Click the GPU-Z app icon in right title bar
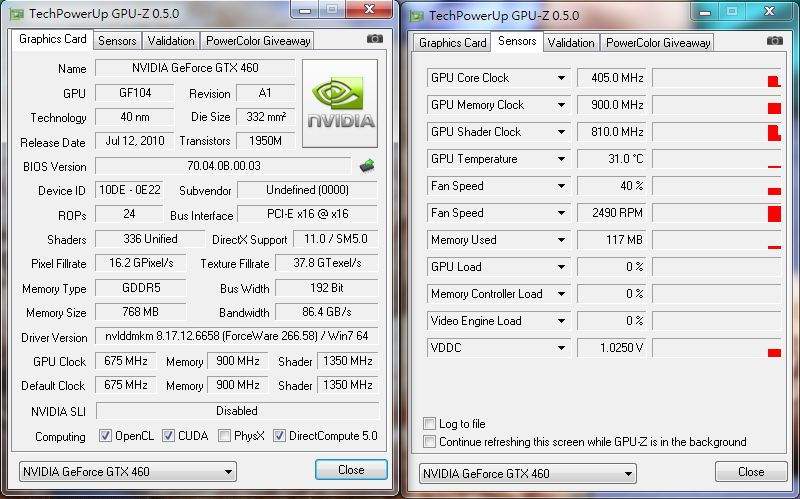 pyautogui.click(x=416, y=16)
